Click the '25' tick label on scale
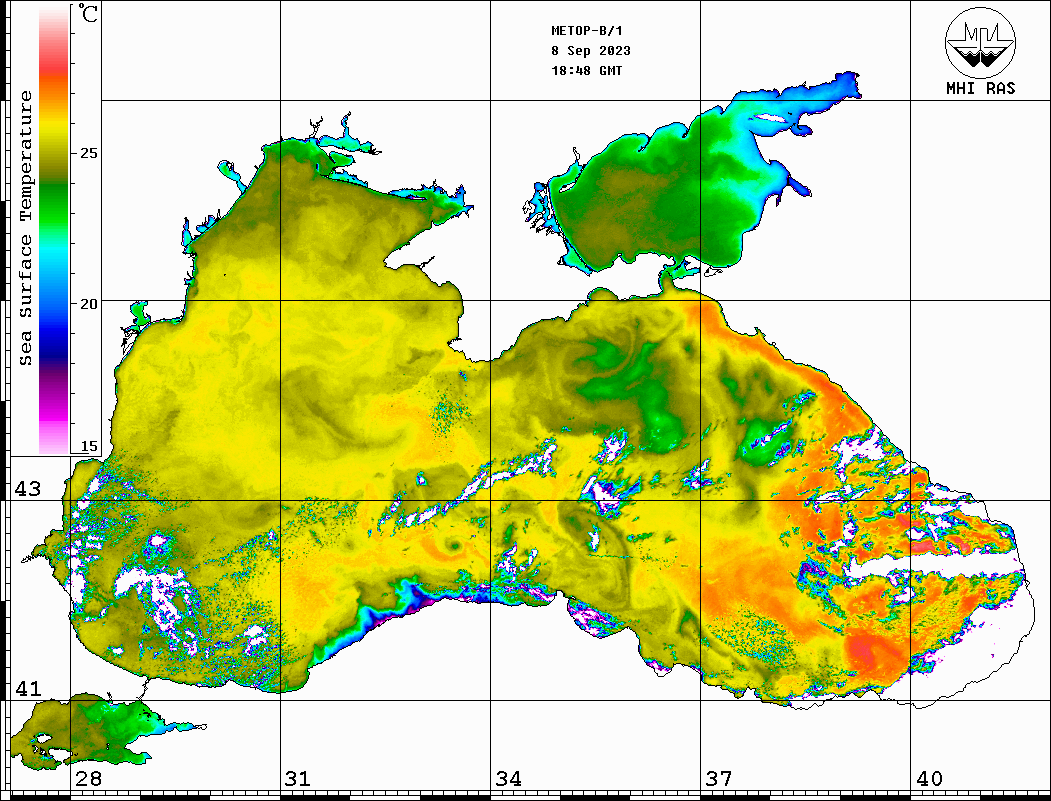Screen dimensions: 1051x801 click(x=88, y=153)
